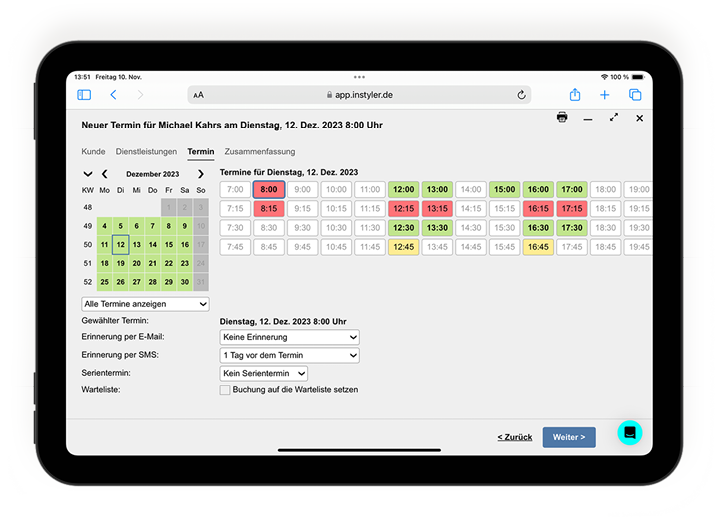Click the print icon in dialog header
This screenshot has width=716, height=520.
[562, 118]
